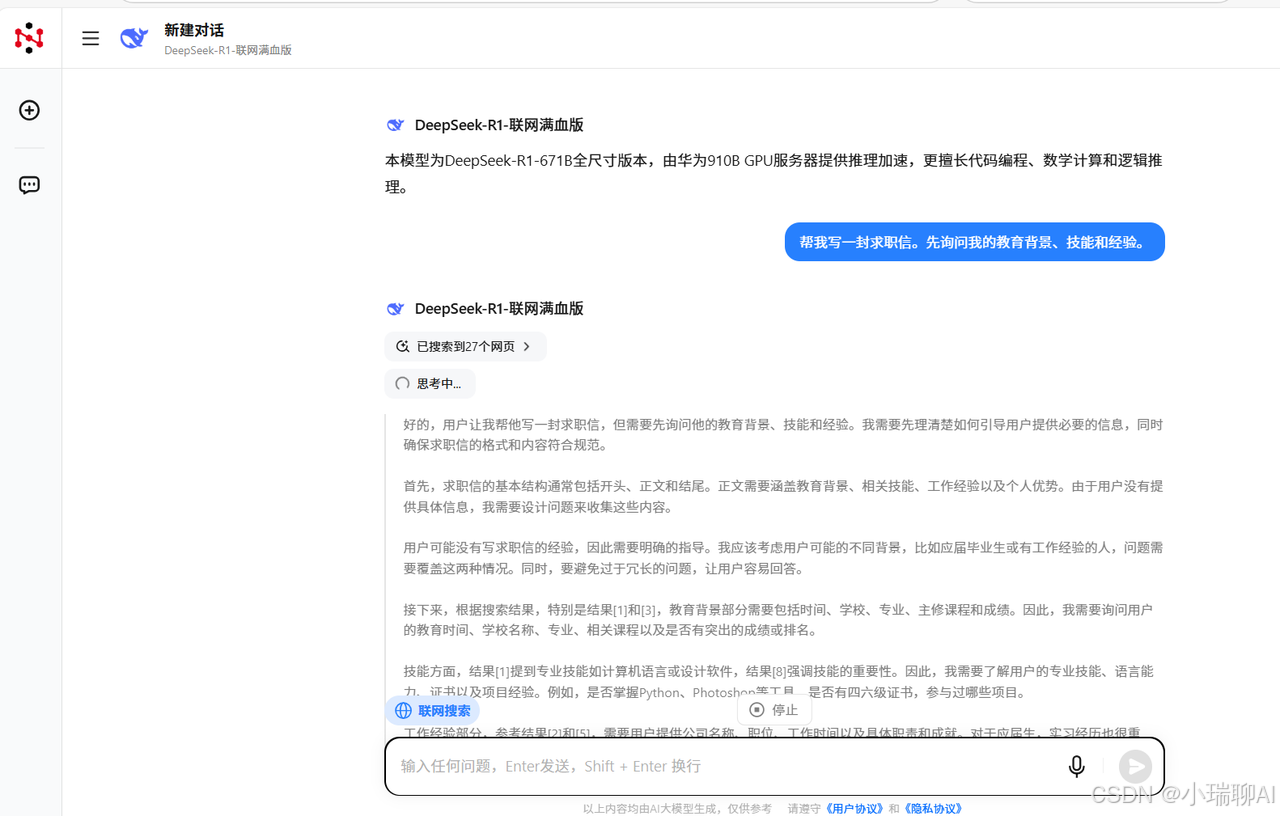Click the send arrow button
The height and width of the screenshot is (816, 1280).
[x=1135, y=767]
